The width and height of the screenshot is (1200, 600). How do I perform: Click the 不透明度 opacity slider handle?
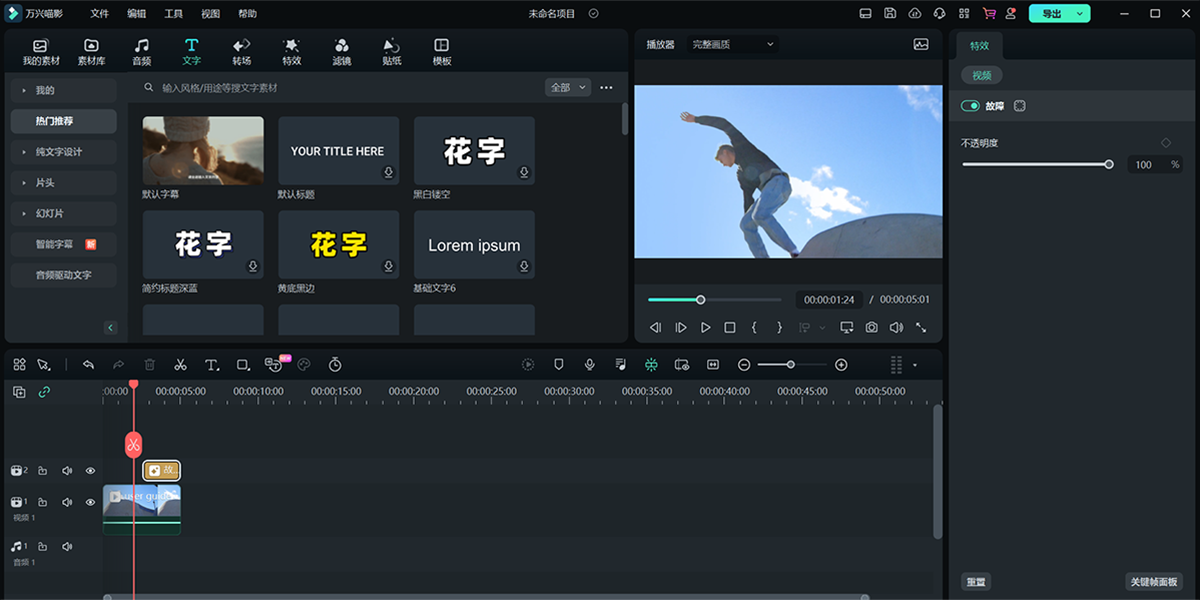pyautogui.click(x=1108, y=163)
